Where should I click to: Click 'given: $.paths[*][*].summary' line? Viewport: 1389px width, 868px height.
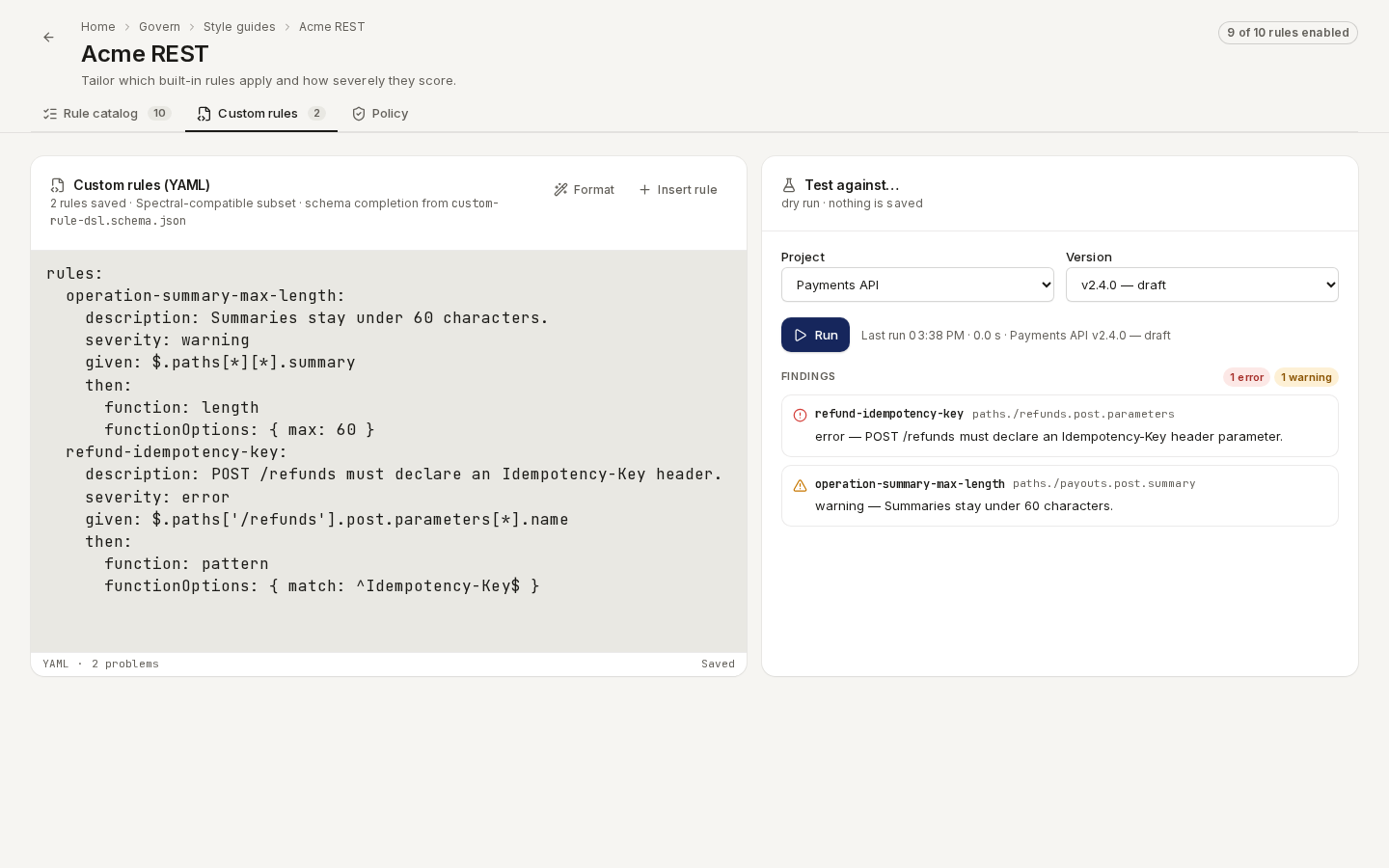[220, 363]
